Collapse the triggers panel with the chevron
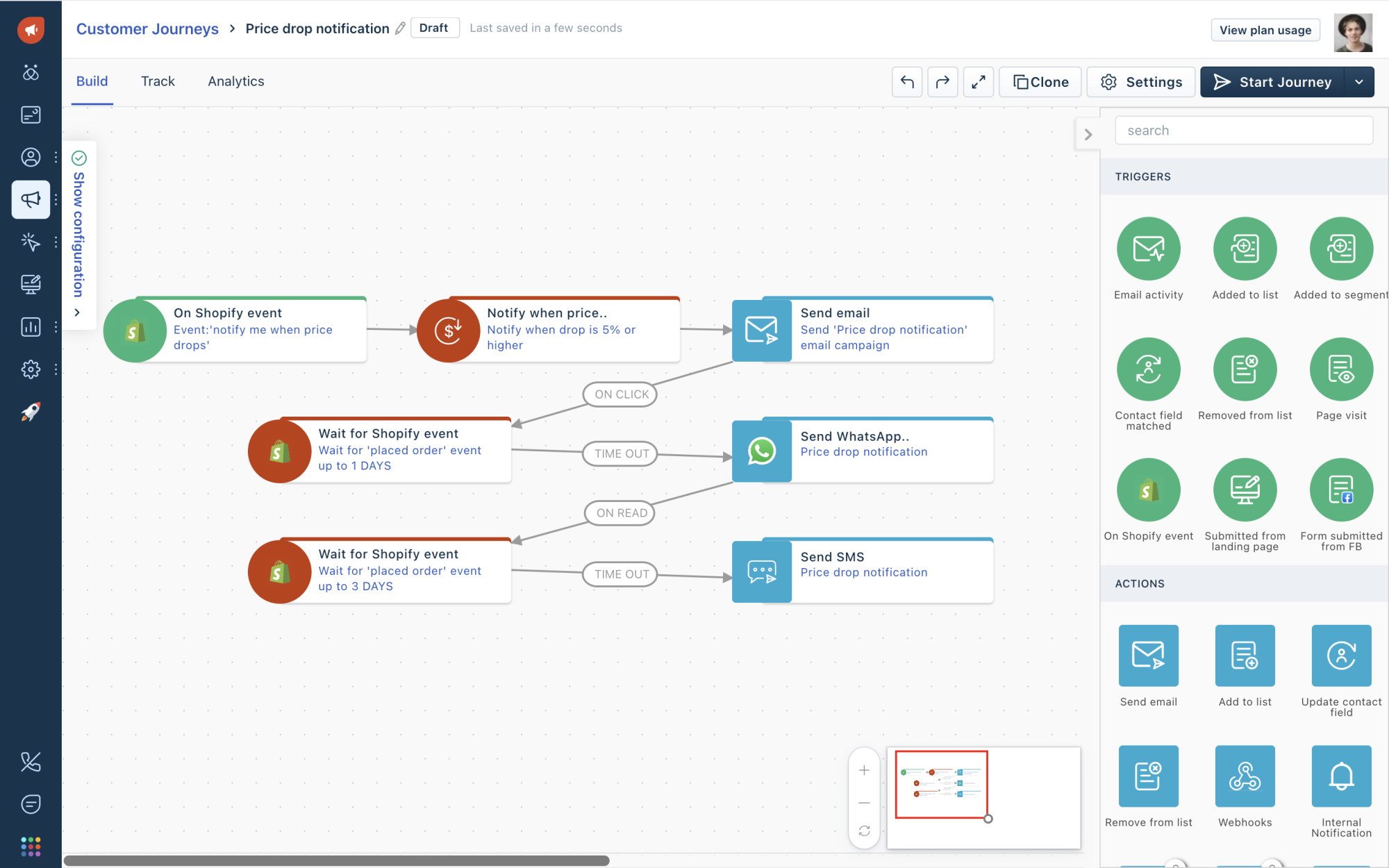Image resolution: width=1389 pixels, height=868 pixels. pyautogui.click(x=1088, y=135)
